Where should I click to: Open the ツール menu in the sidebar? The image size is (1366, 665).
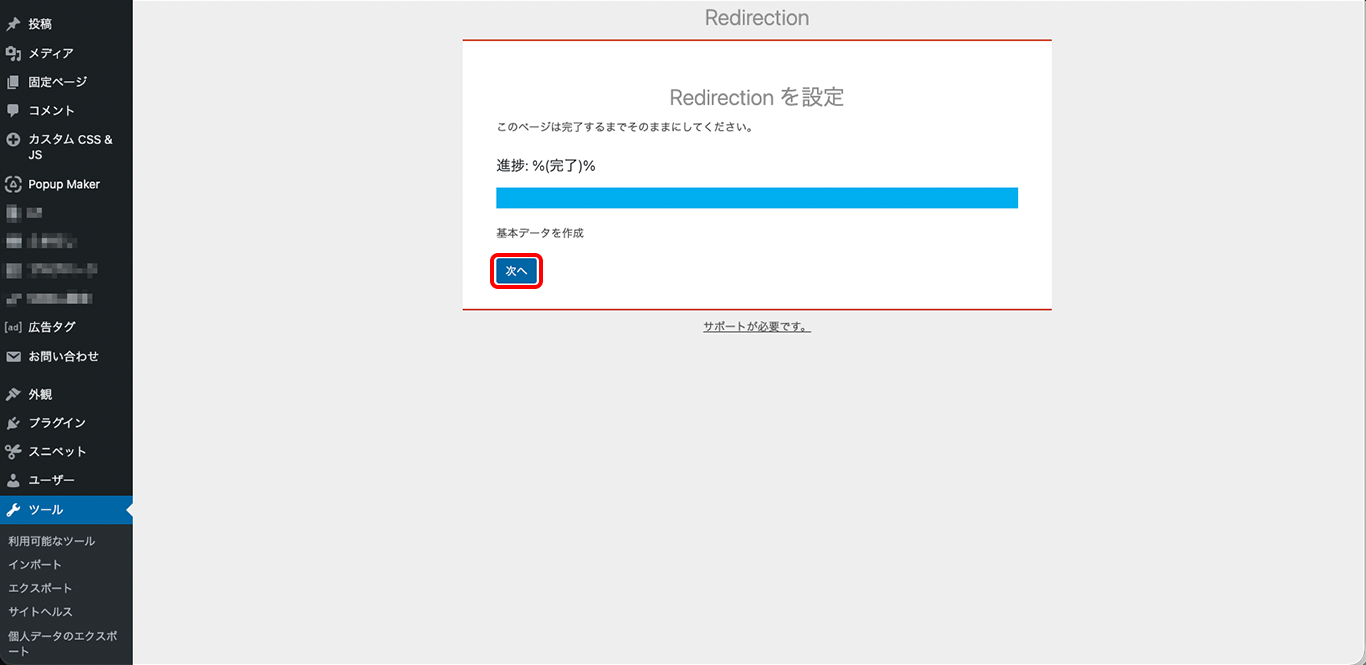(45, 510)
